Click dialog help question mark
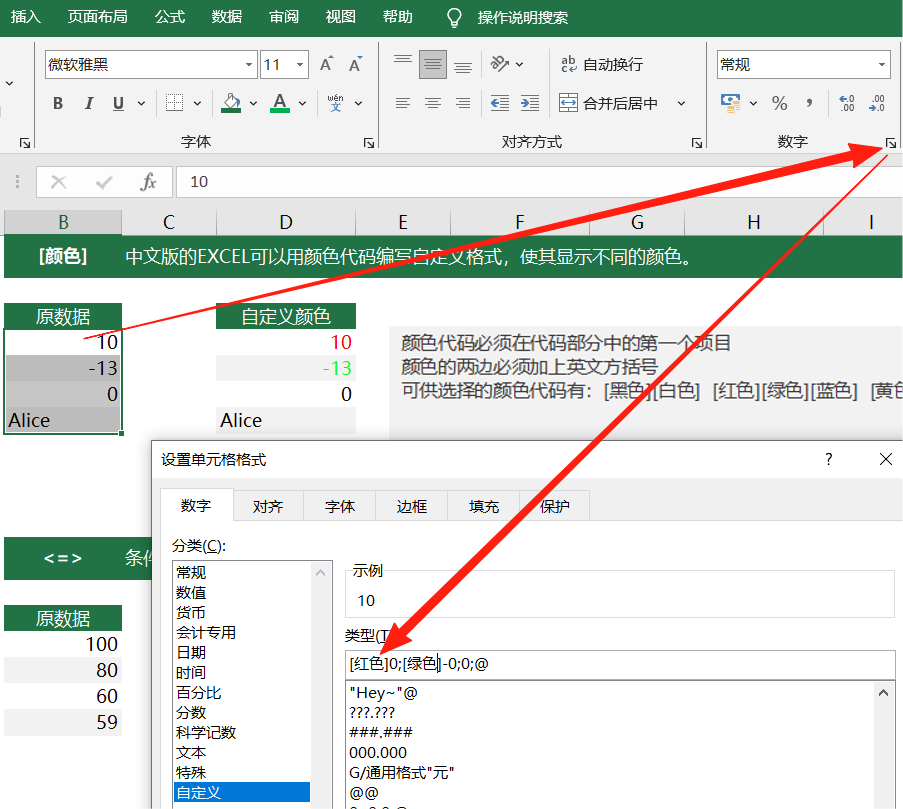This screenshot has width=903, height=809. [x=829, y=459]
